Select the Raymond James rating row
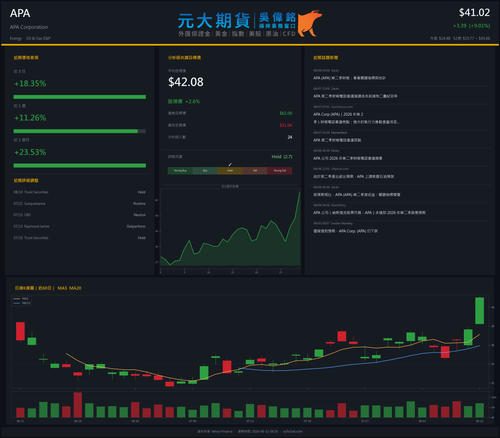This screenshot has height=438, width=500. pos(80,226)
